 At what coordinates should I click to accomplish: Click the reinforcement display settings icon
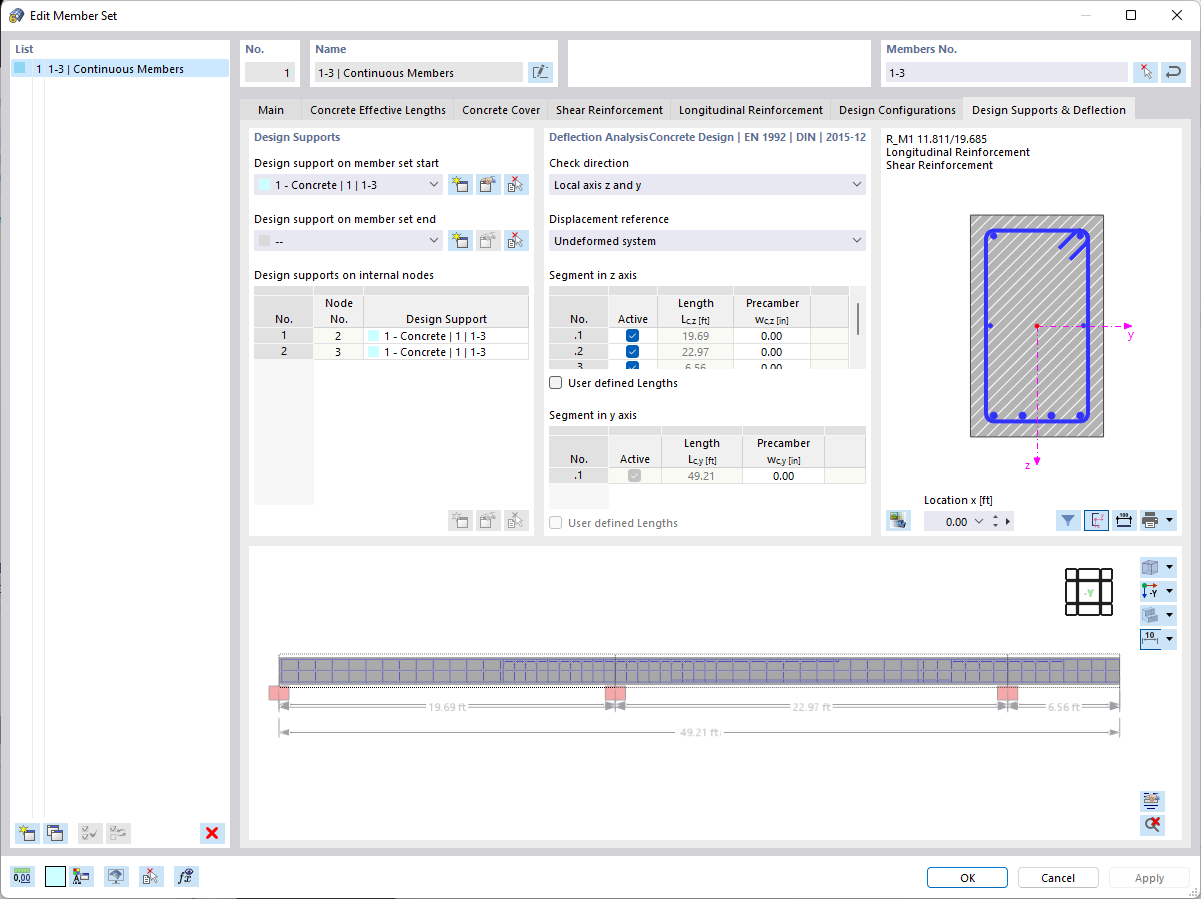(x=1152, y=801)
